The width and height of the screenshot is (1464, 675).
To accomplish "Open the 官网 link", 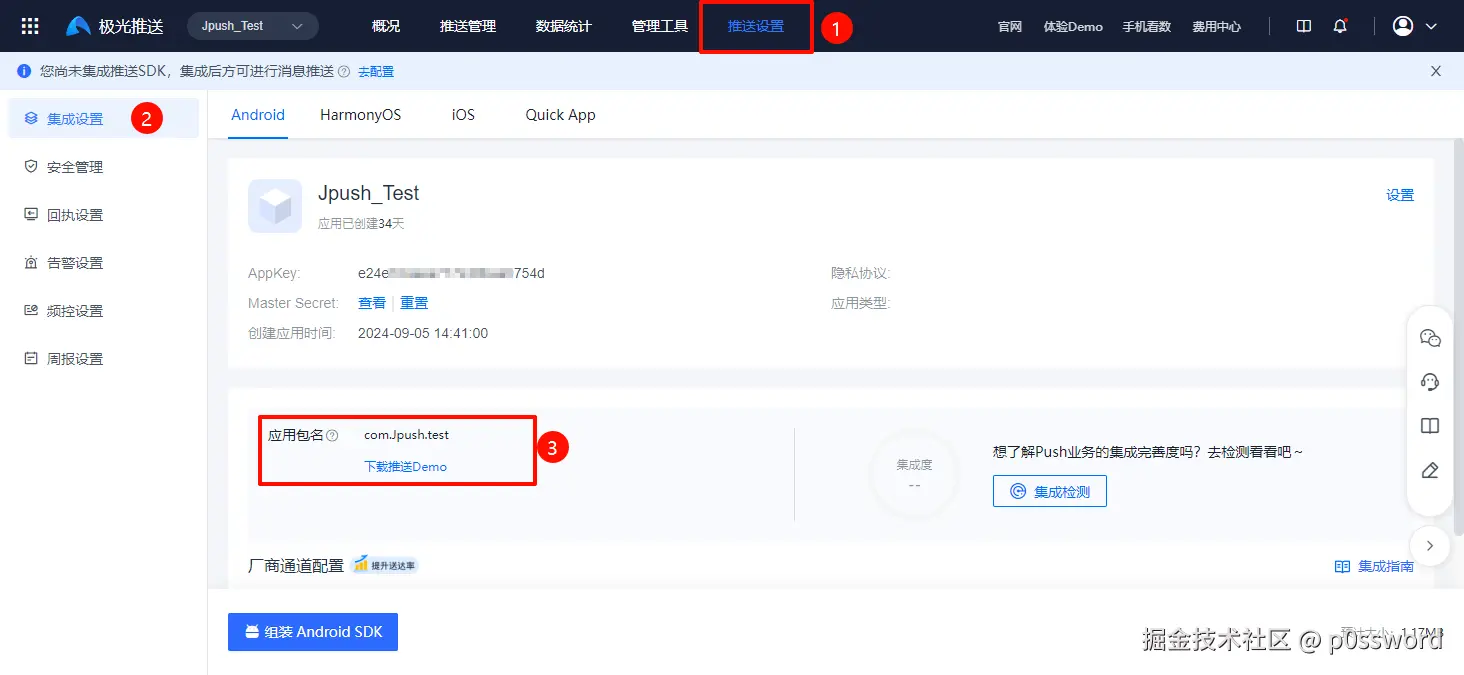I will 1010,27.
